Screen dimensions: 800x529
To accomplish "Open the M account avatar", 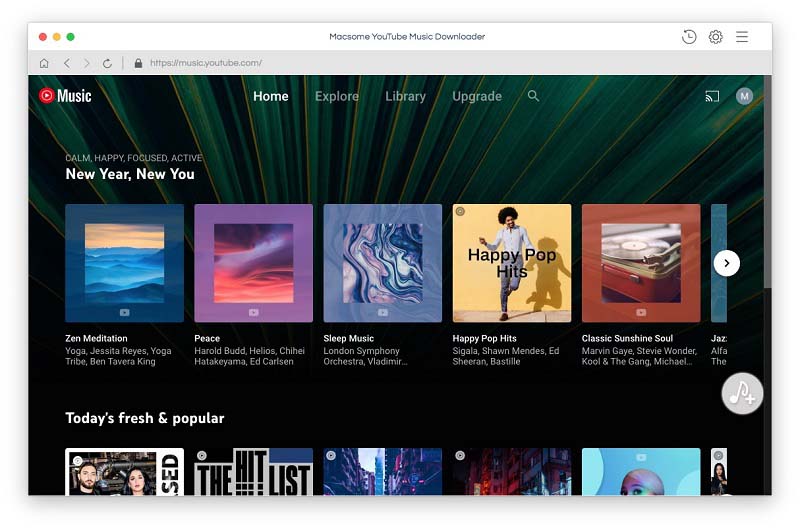I will coord(744,96).
